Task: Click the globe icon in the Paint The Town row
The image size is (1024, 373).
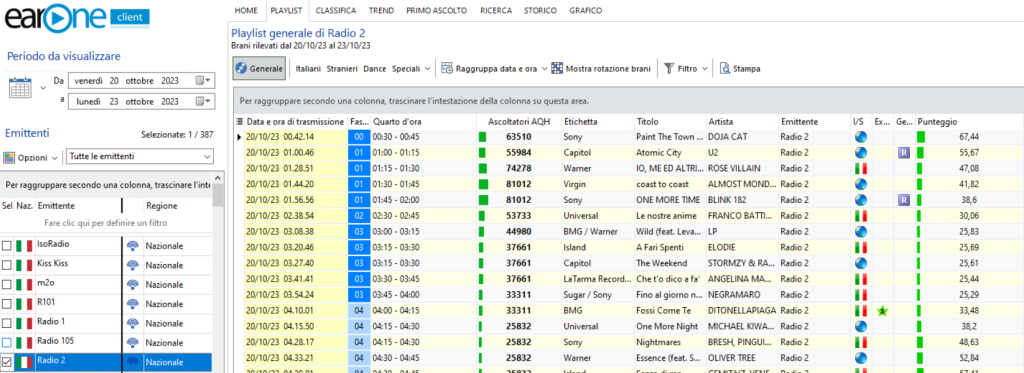Action: pos(861,137)
